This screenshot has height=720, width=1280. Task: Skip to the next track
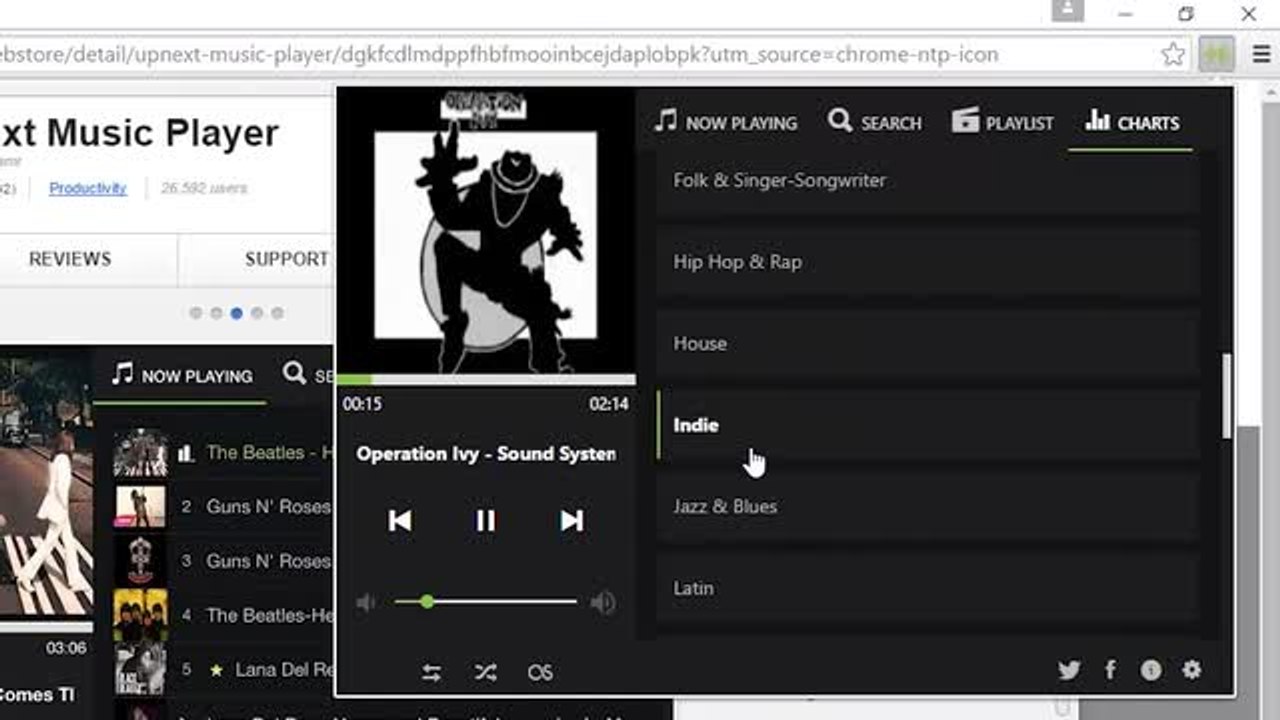click(x=572, y=520)
